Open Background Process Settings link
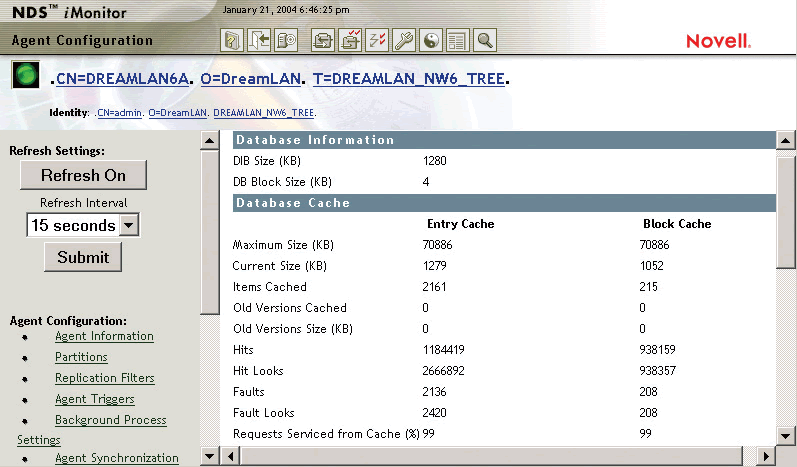This screenshot has width=797, height=467. pyautogui.click(x=111, y=420)
